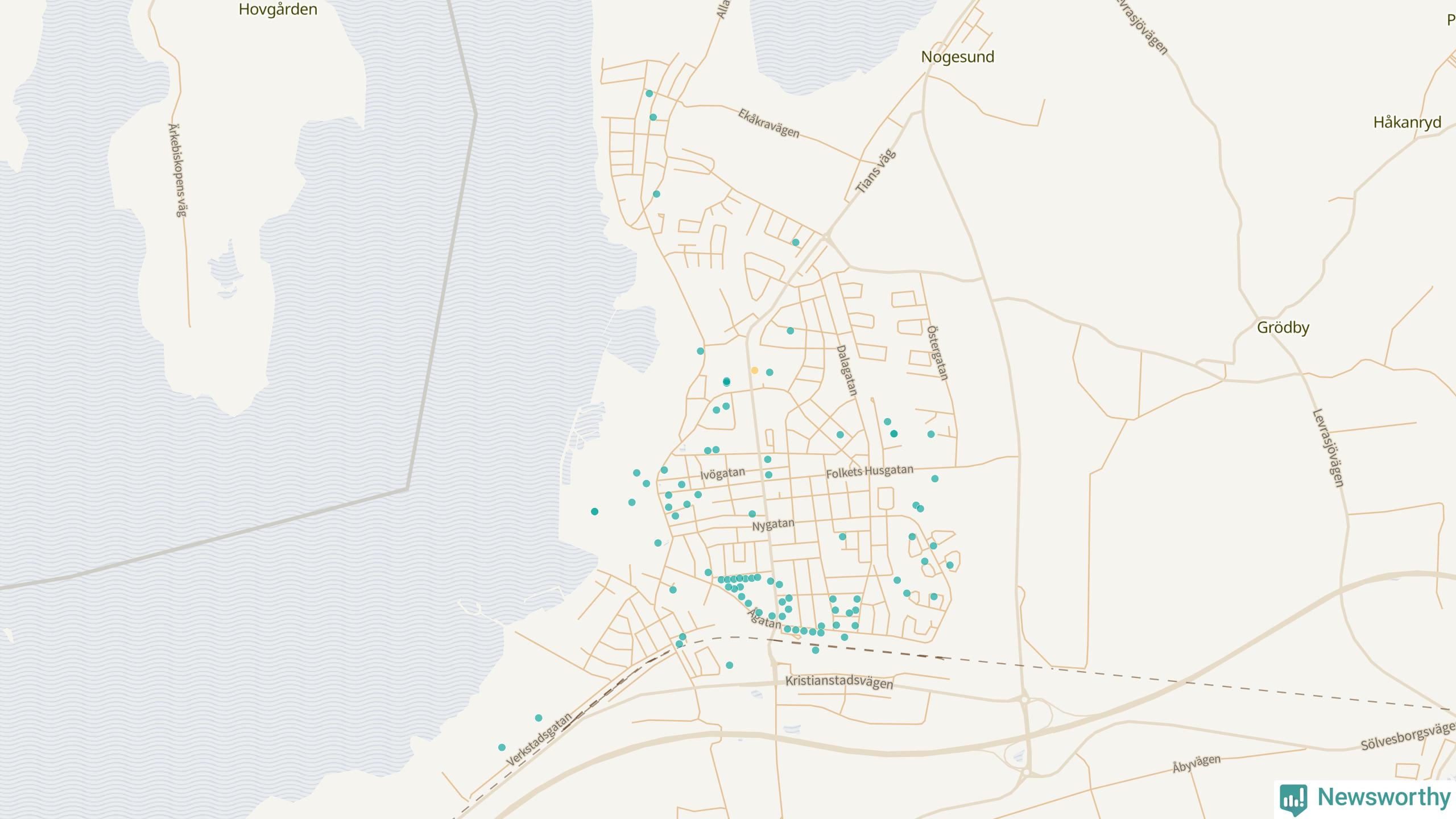Screen dimensions: 1456x819
Task: Click the northernmost teal data point
Action: pos(649,93)
